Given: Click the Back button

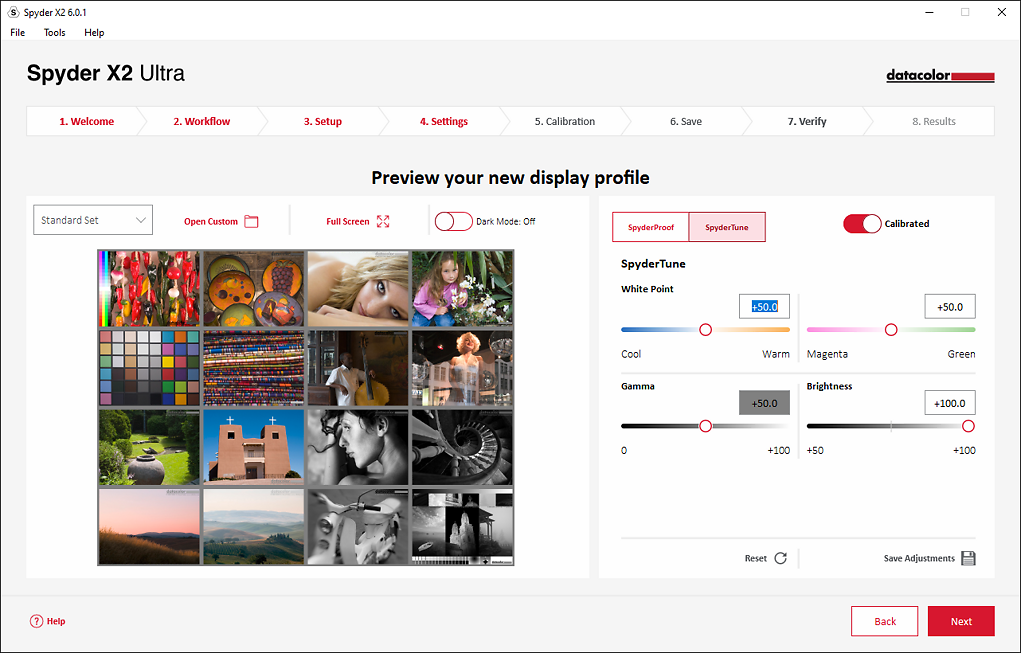Looking at the screenshot, I should click(885, 621).
